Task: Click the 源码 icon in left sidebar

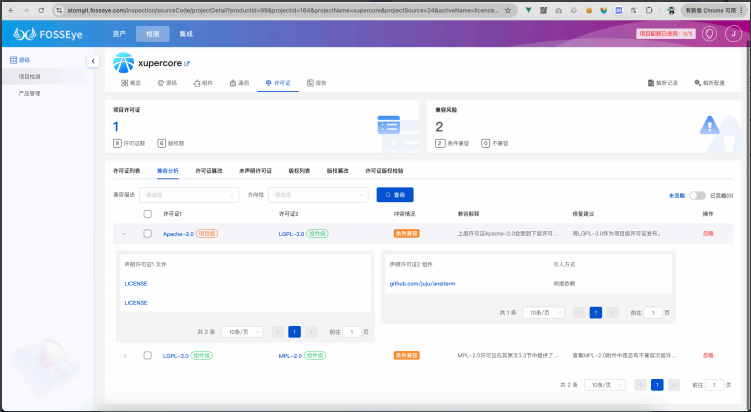Action: point(13,60)
